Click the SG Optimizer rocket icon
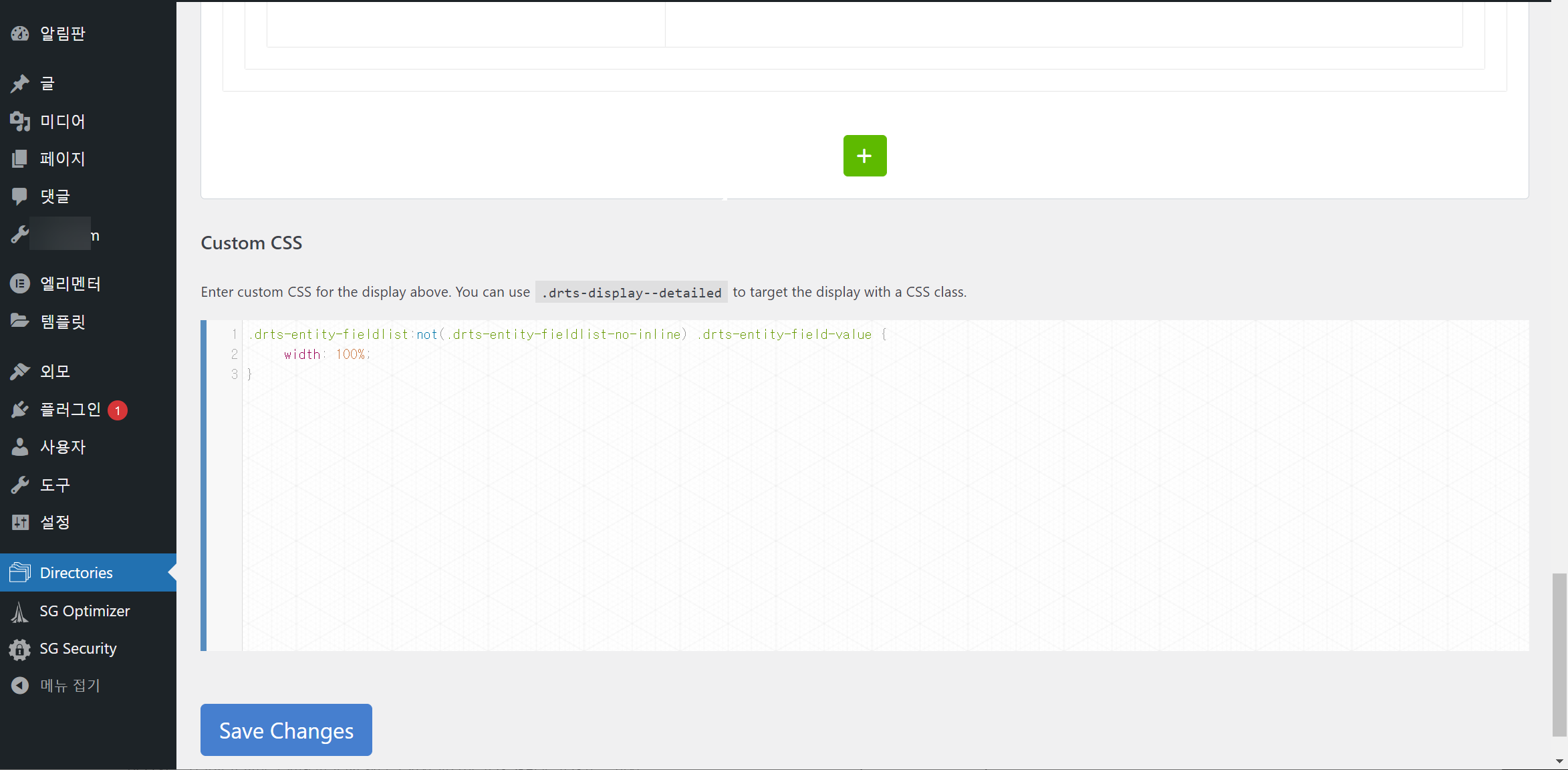This screenshot has height=770, width=1568. pos(20,612)
